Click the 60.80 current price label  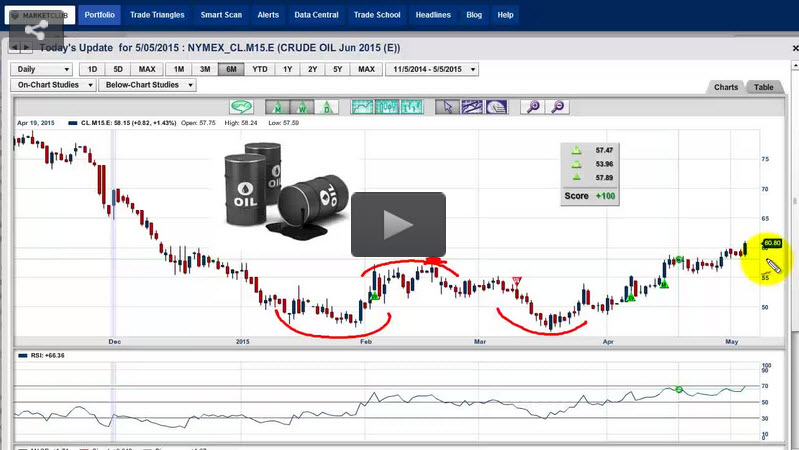[x=772, y=243]
